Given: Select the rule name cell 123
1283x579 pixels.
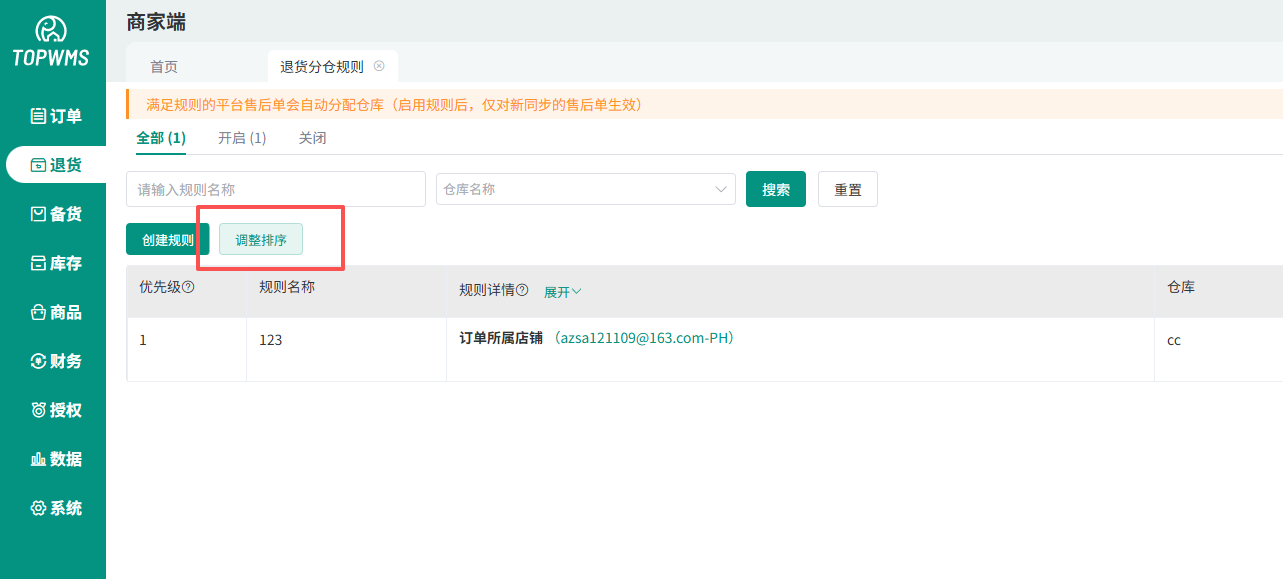Looking at the screenshot, I should [270, 340].
